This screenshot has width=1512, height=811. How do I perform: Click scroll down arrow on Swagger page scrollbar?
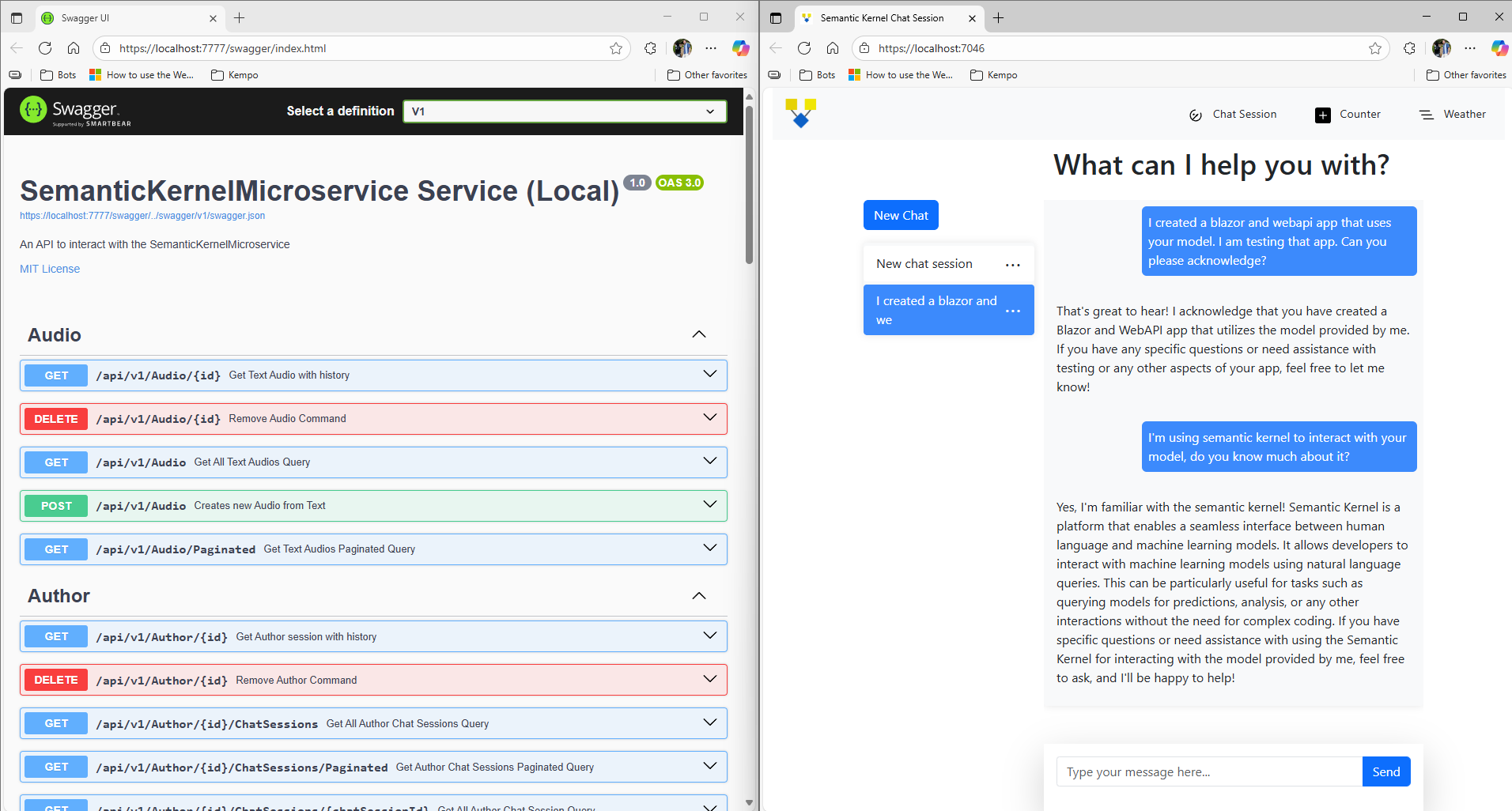pos(749,803)
